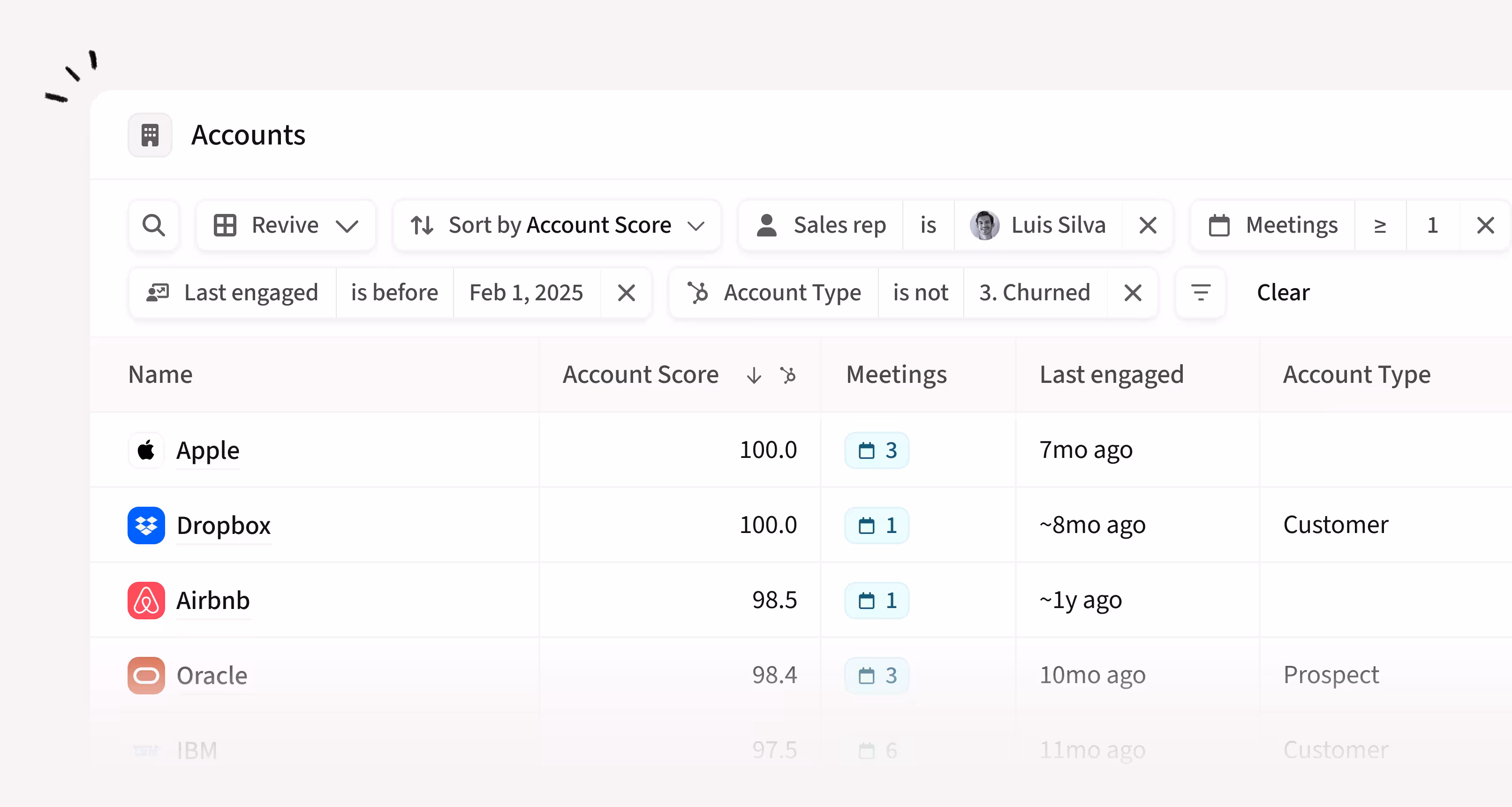Open Airbnb's 1 meeting badge
Screen dimensions: 1512x807
pyautogui.click(x=877, y=600)
